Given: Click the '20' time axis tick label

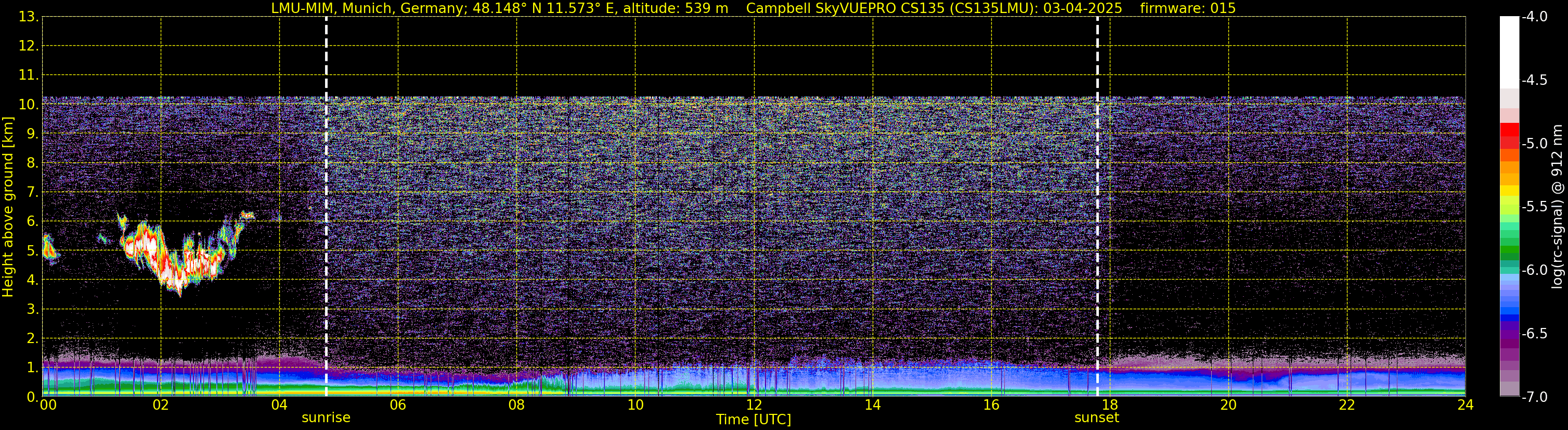Looking at the screenshot, I should tap(1228, 406).
